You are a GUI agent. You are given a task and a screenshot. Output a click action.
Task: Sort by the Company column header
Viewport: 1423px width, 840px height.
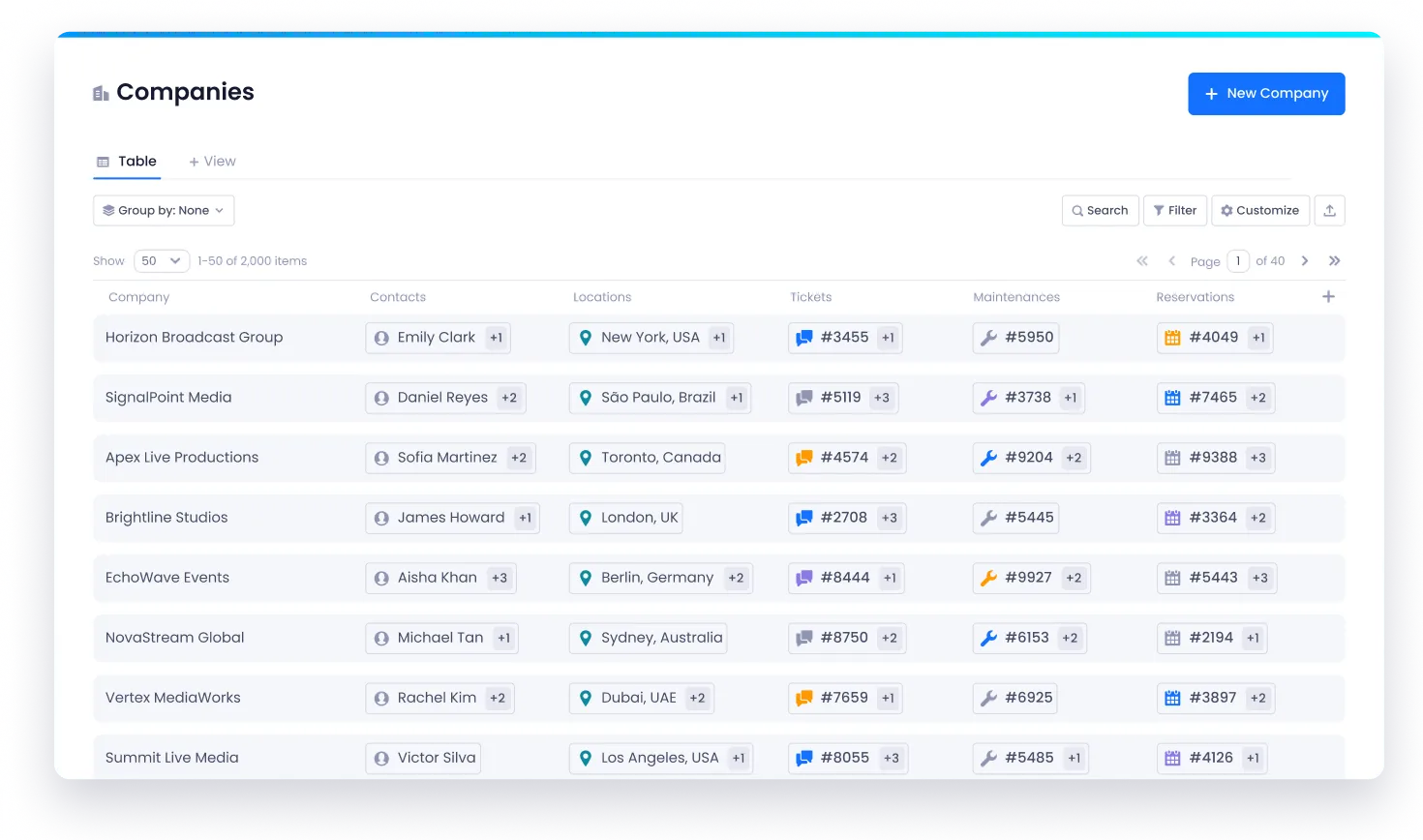pos(138,297)
